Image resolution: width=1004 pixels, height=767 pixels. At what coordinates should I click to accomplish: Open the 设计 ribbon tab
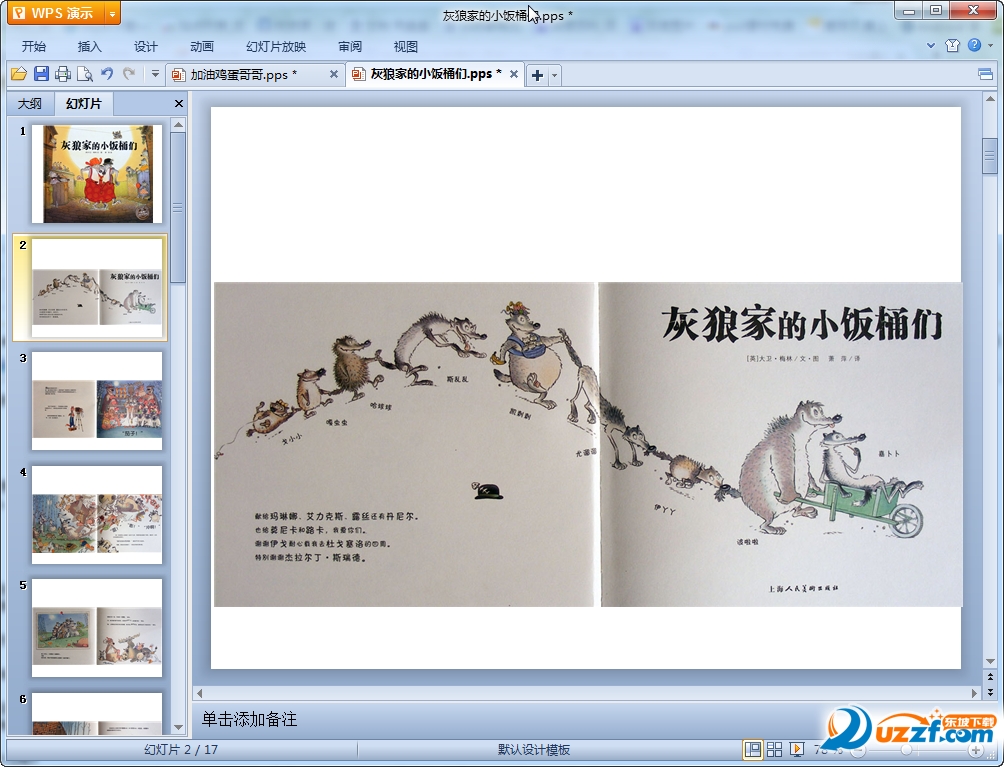point(145,47)
